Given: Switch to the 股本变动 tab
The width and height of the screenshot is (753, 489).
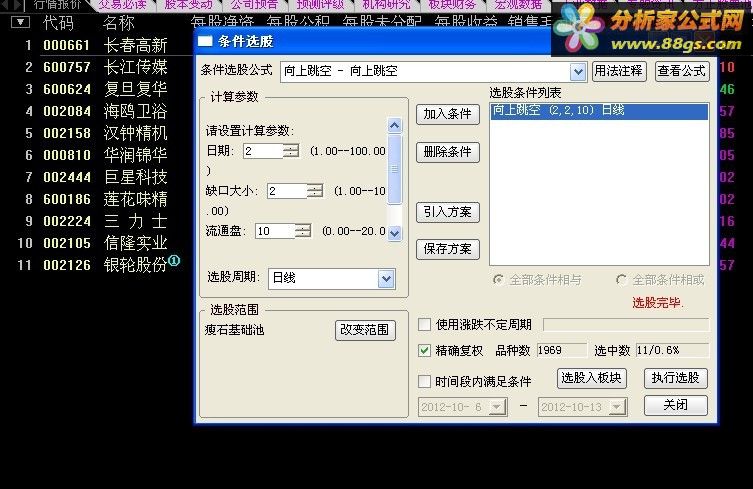Looking at the screenshot, I should pos(188,5).
